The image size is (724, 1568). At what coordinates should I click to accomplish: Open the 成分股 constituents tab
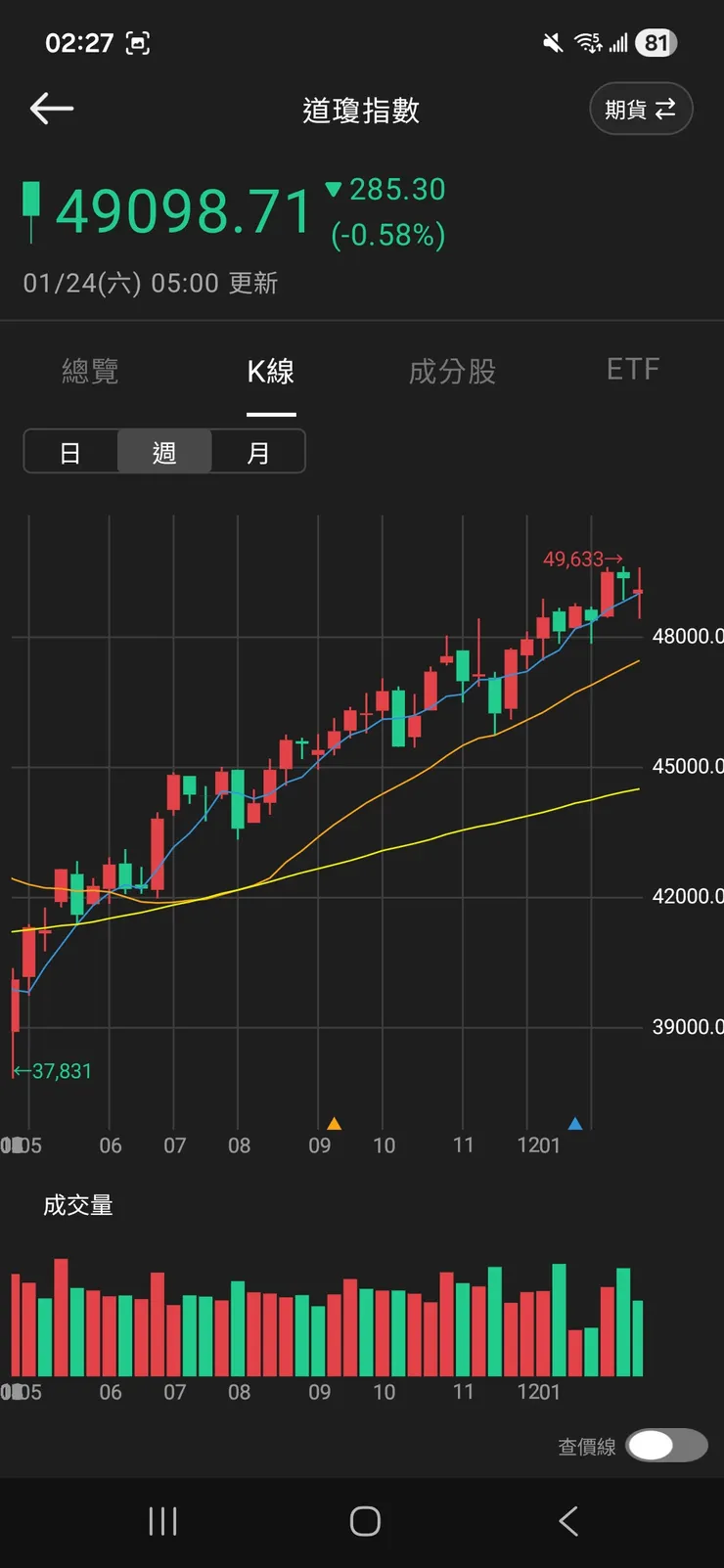[x=452, y=371]
